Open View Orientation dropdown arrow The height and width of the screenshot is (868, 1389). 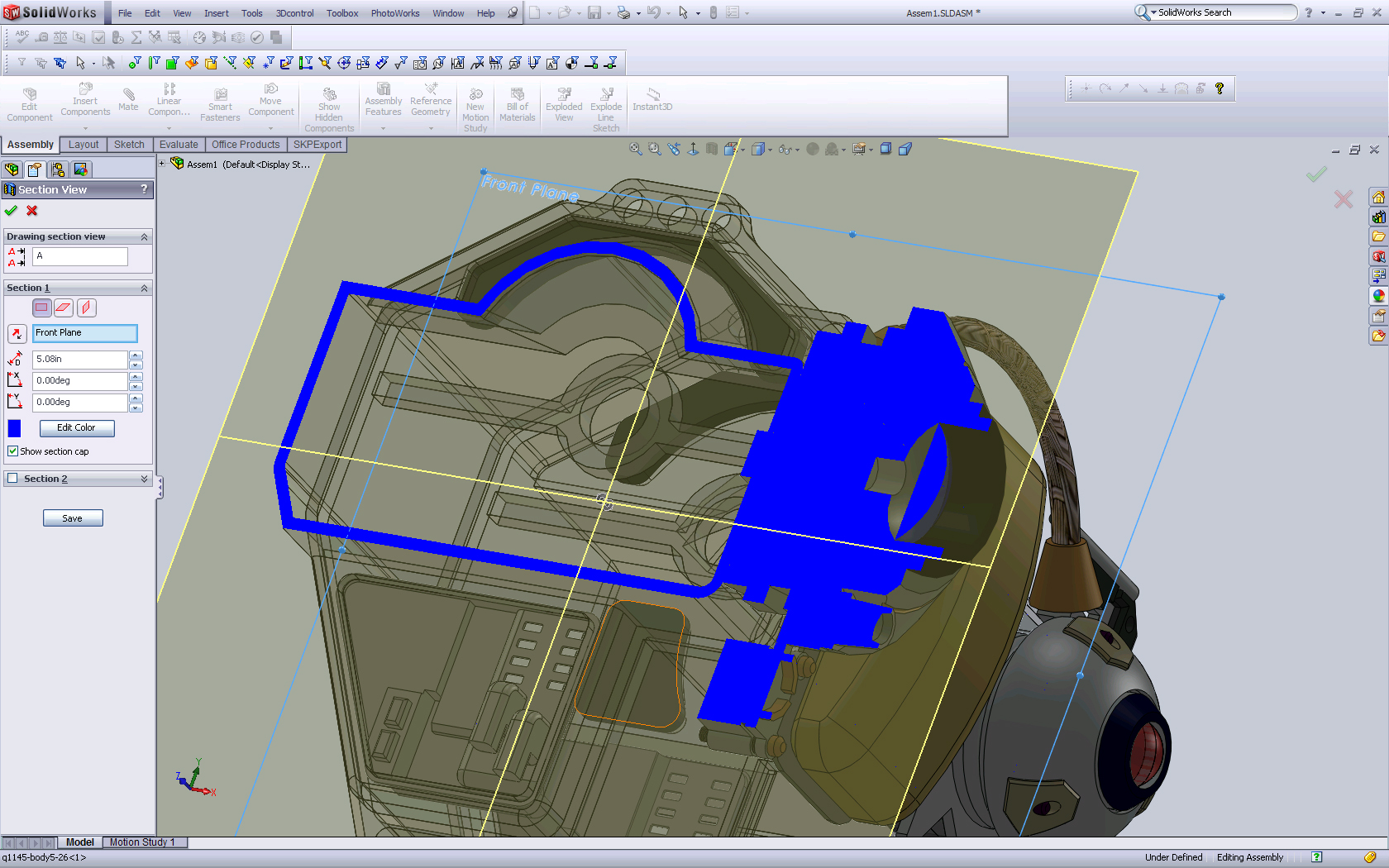tap(743, 150)
